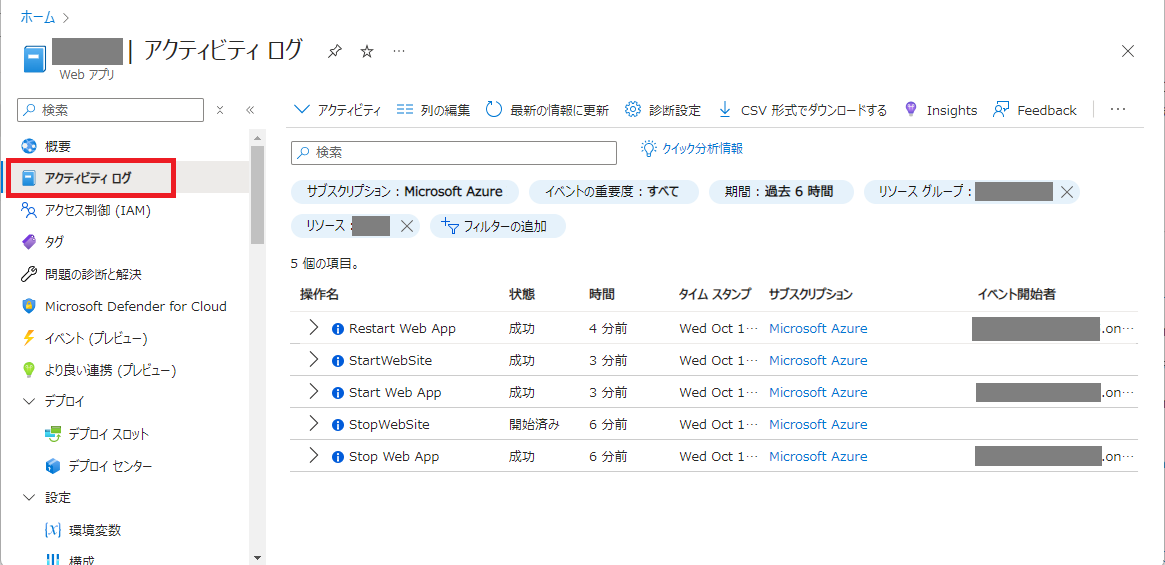Image resolution: width=1165 pixels, height=565 pixels.
Task: Open Feedback from toolbar
Action: coord(1034,110)
